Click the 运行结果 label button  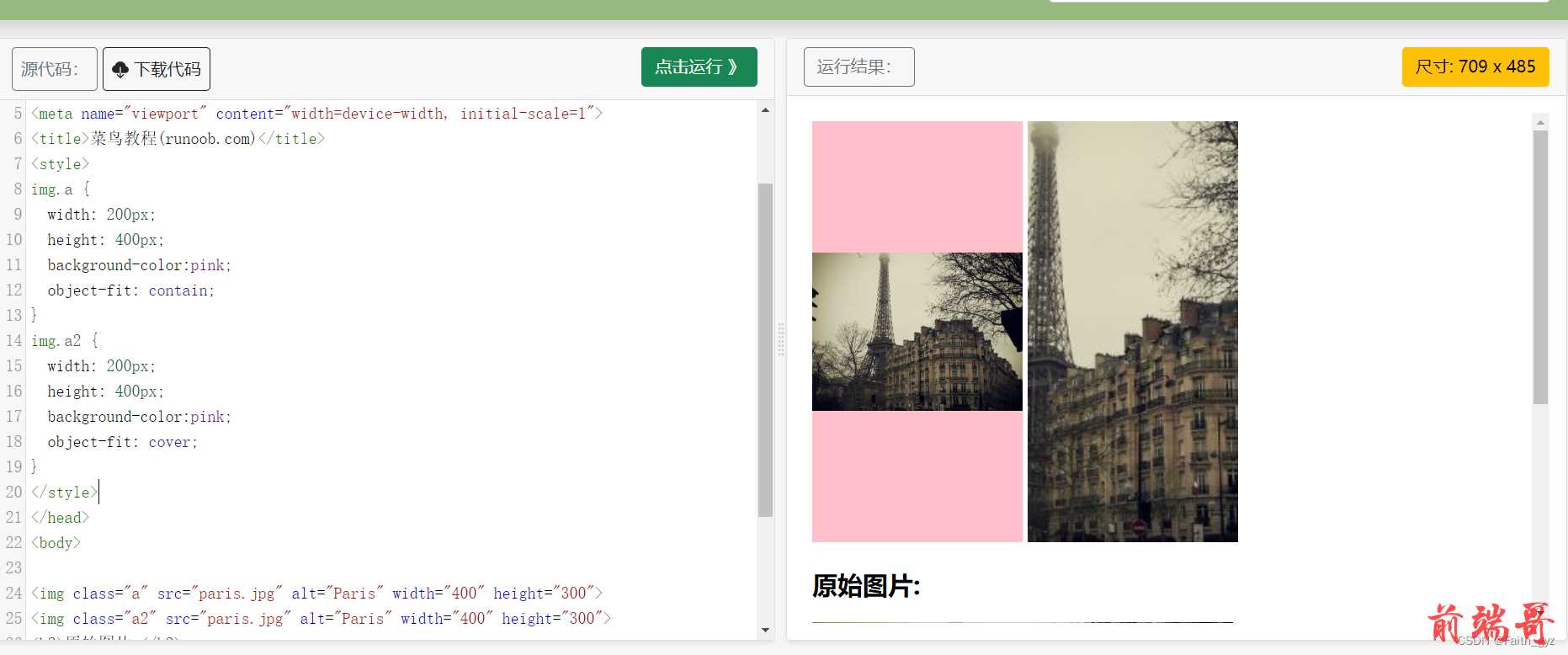click(859, 67)
